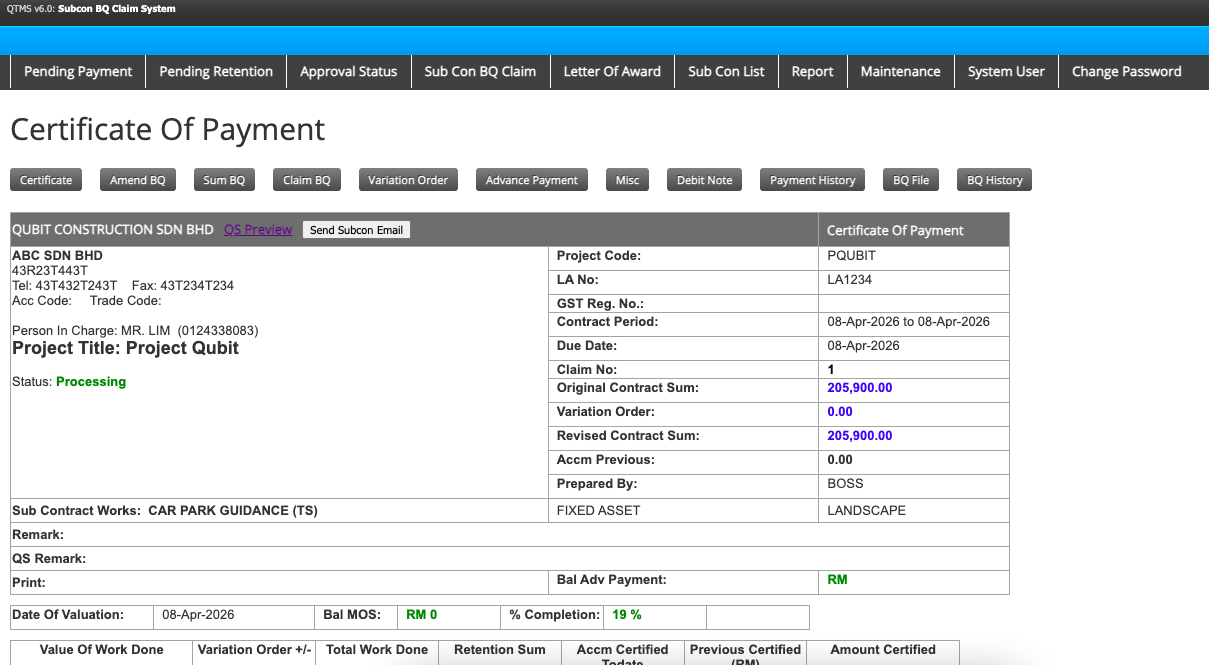
Task: Click the Accm Previous value 0.00
Action: pyautogui.click(x=840, y=460)
